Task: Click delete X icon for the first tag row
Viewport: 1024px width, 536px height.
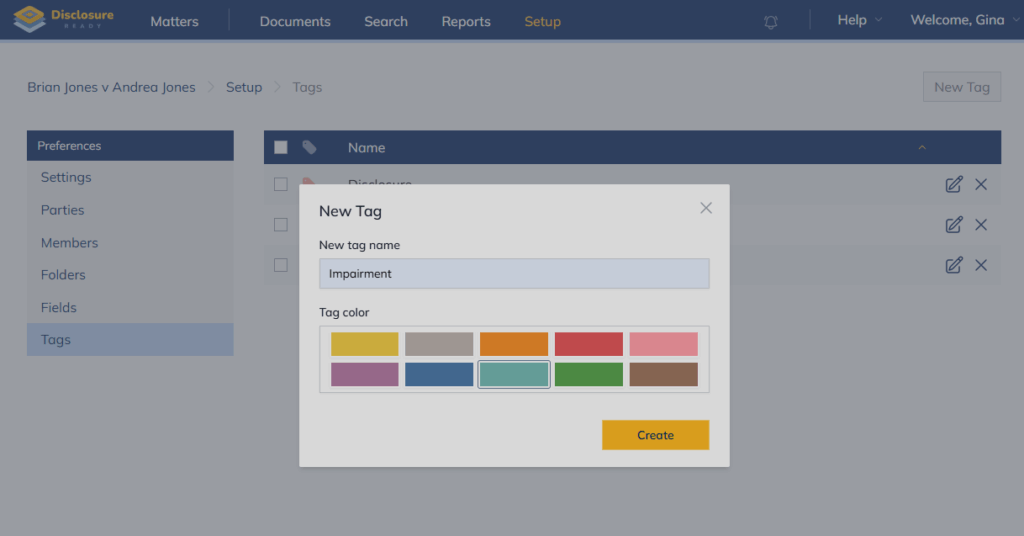Action: (x=981, y=184)
